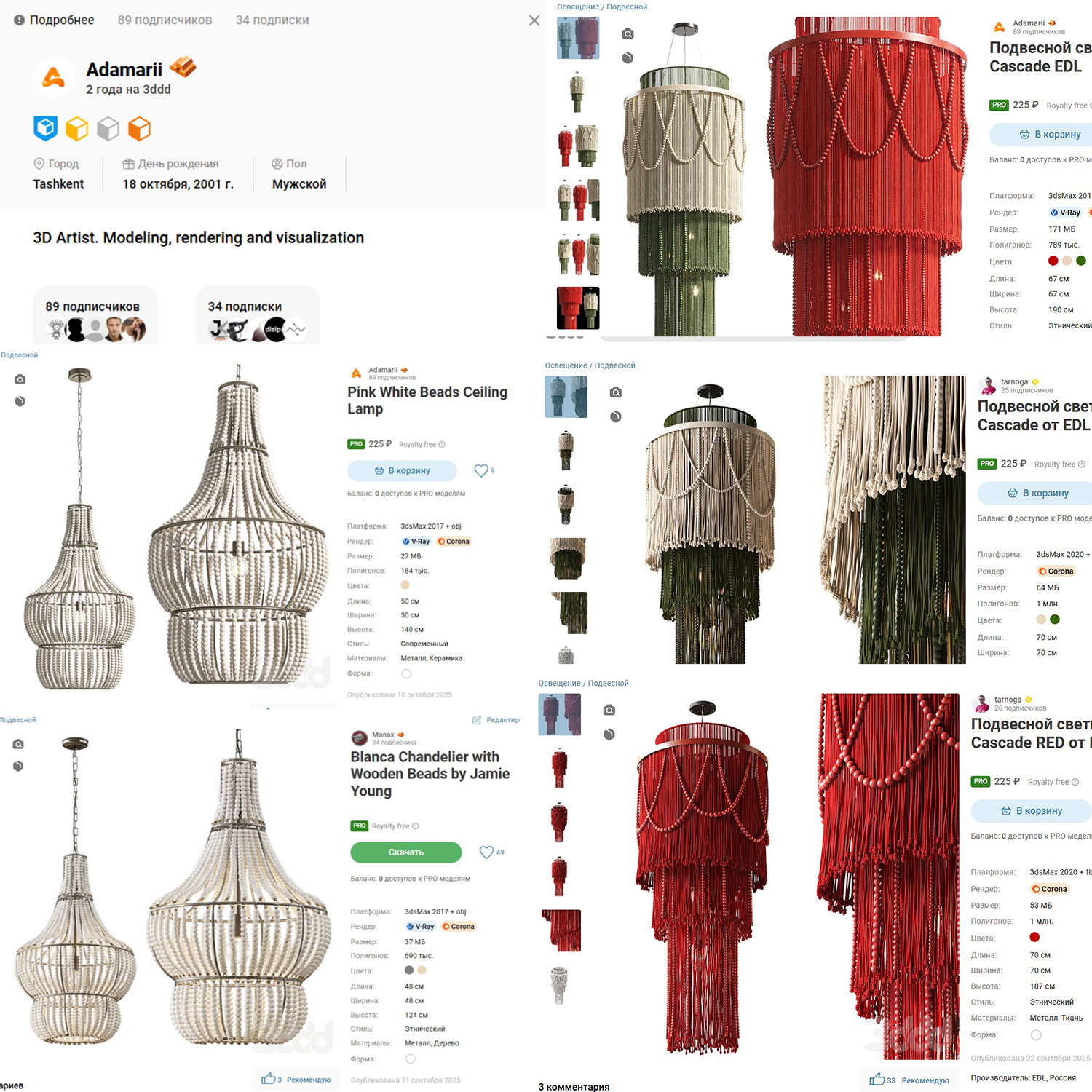Add Pink White Beads Lamp В корзину
Screen dimensions: 1092x1092
pyautogui.click(x=402, y=470)
